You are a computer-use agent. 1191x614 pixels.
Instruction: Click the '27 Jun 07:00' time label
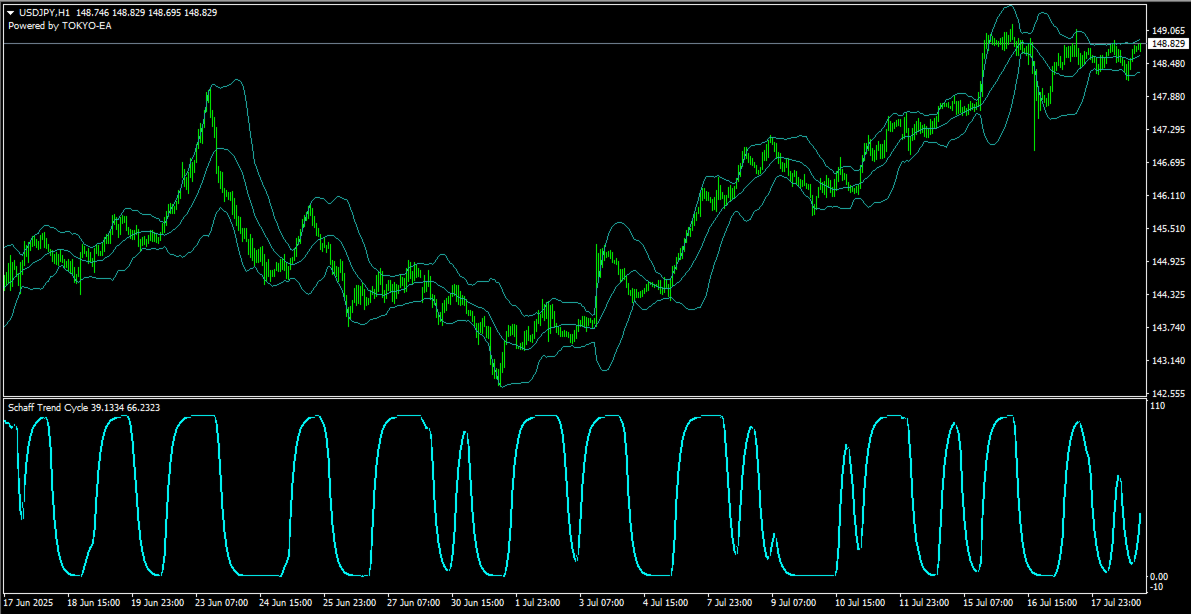[x=414, y=603]
